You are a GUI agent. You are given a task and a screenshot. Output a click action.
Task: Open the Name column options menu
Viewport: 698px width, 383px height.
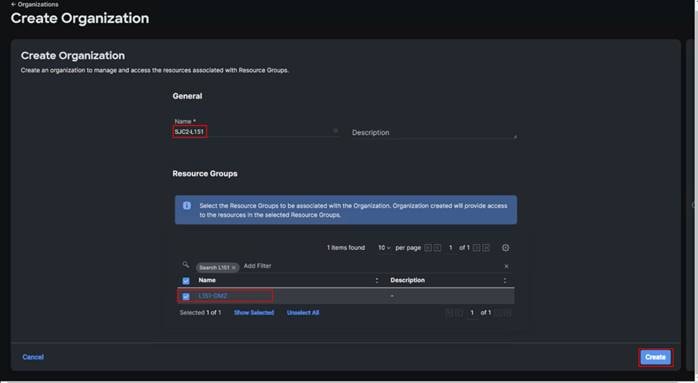point(377,280)
